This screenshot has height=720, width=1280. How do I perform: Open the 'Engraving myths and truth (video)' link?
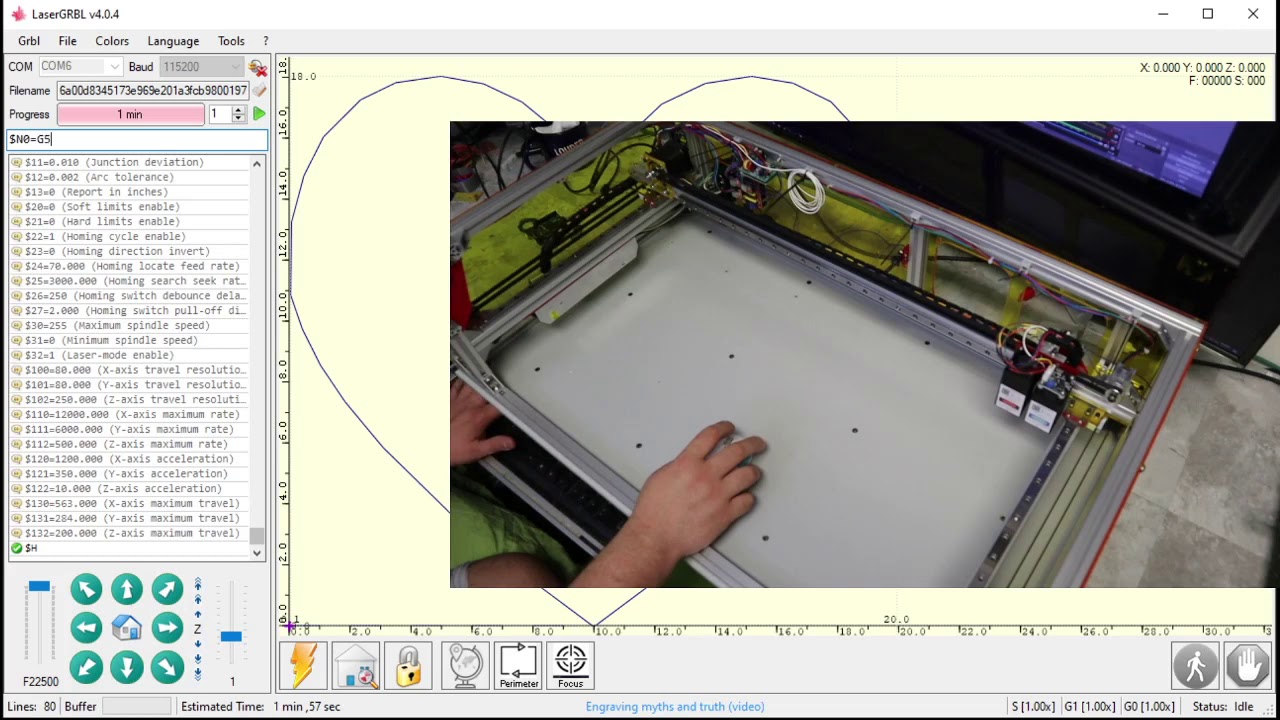tap(675, 707)
